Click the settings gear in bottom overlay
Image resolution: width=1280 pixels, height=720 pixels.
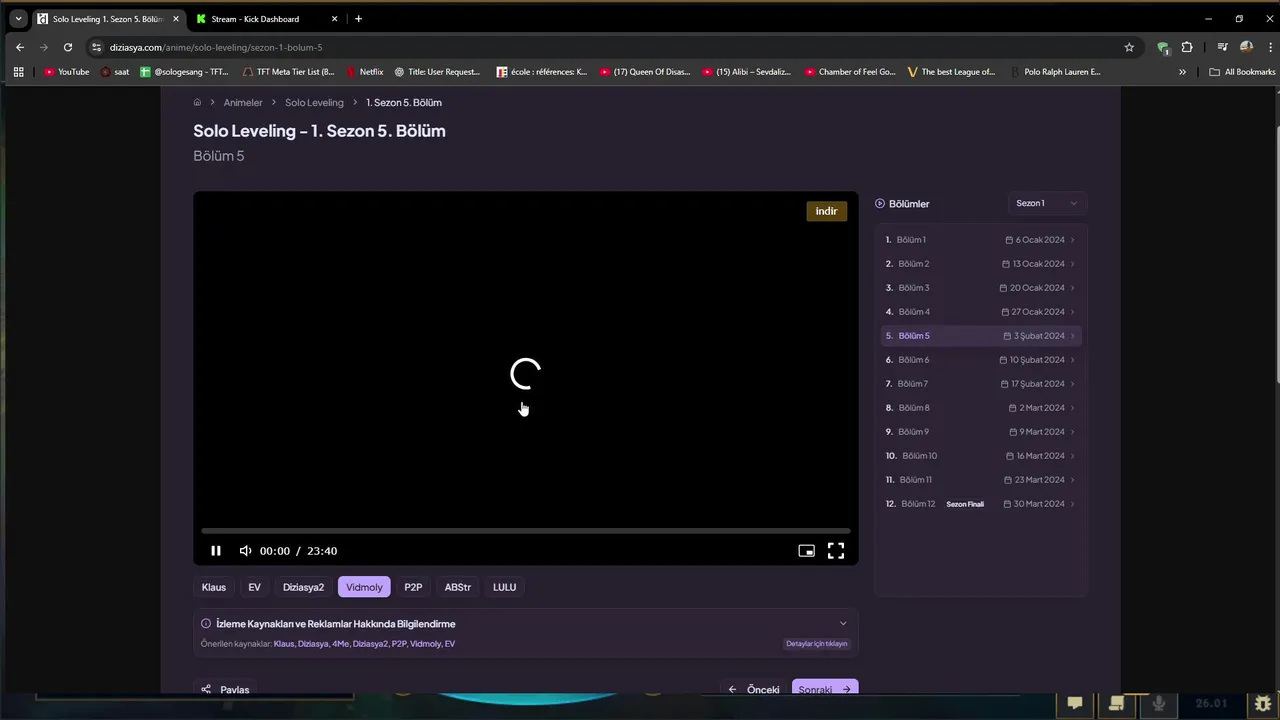coord(1263,704)
